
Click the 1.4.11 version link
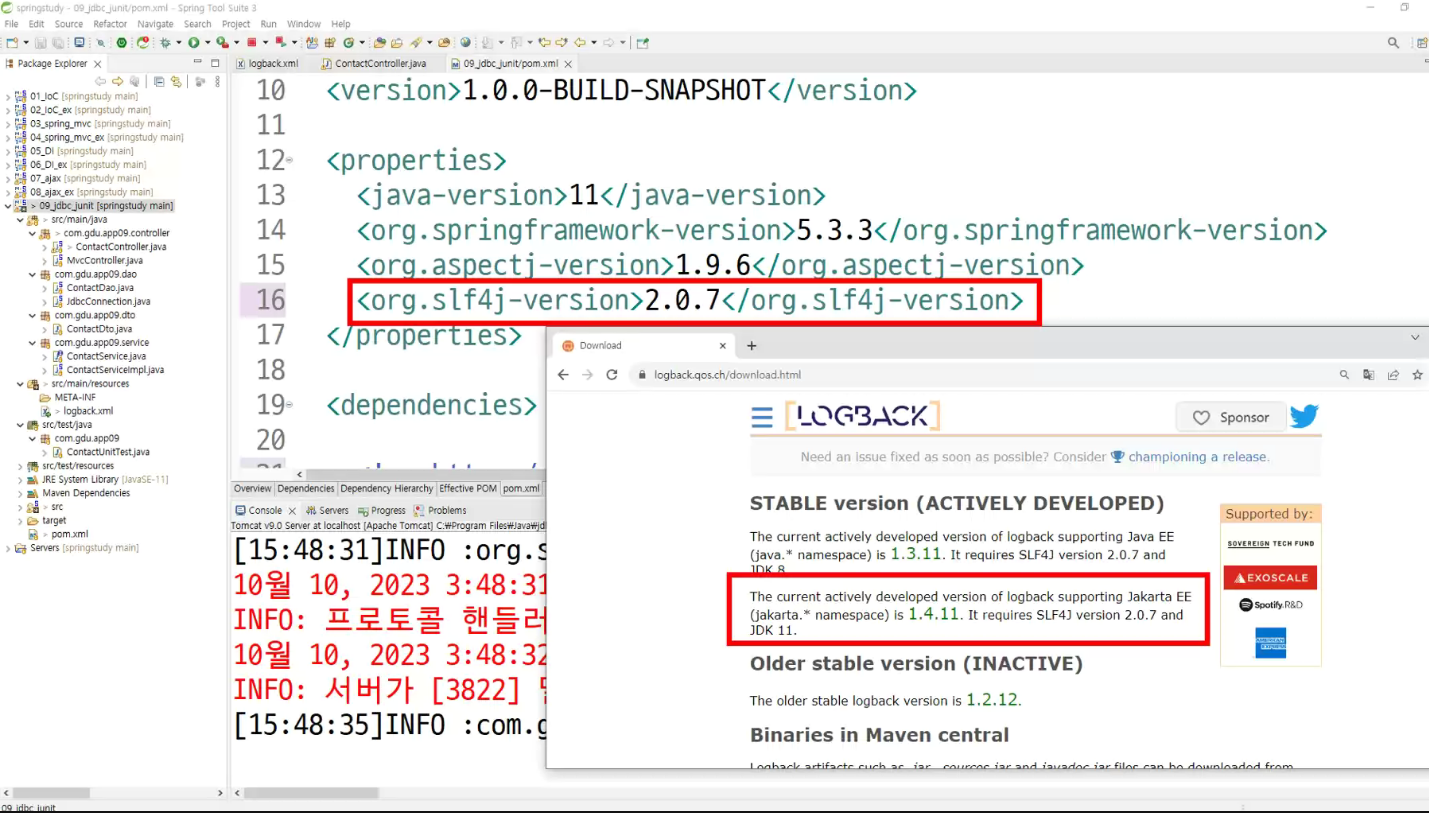(934, 613)
